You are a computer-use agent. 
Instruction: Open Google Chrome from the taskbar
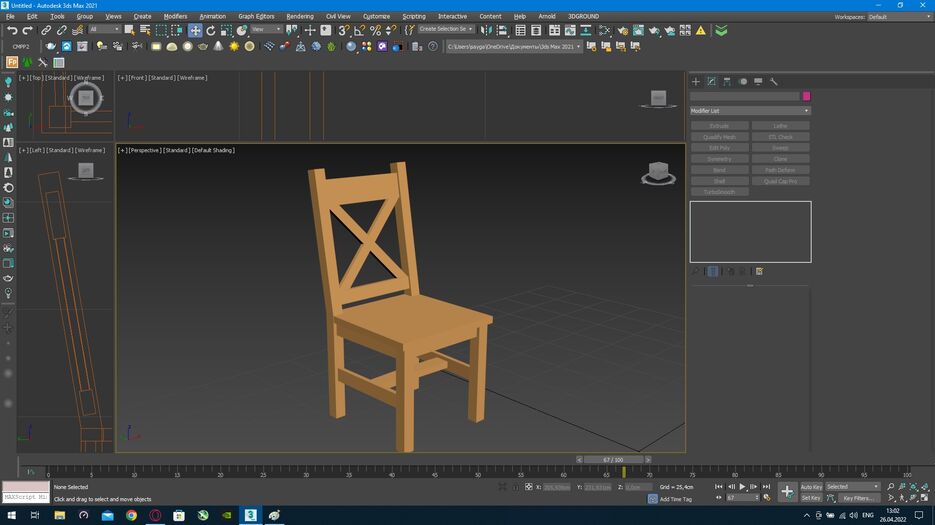[131, 515]
